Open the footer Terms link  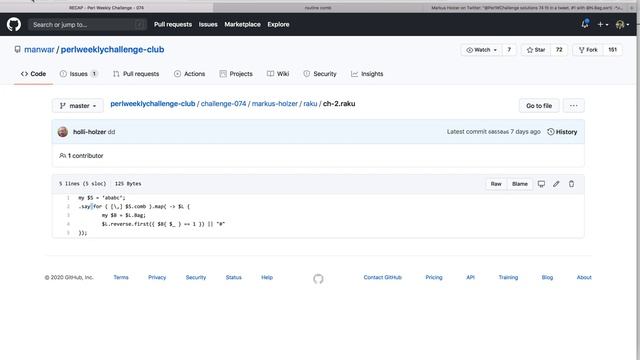121,278
